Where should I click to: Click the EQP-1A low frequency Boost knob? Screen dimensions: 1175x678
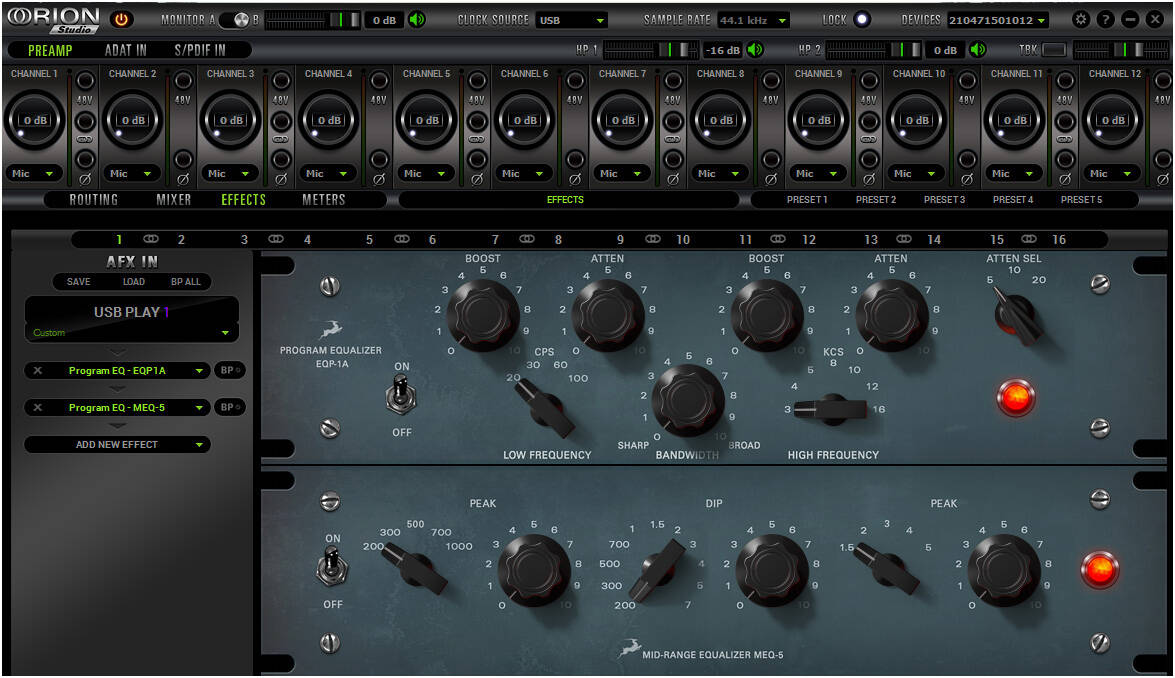point(483,315)
